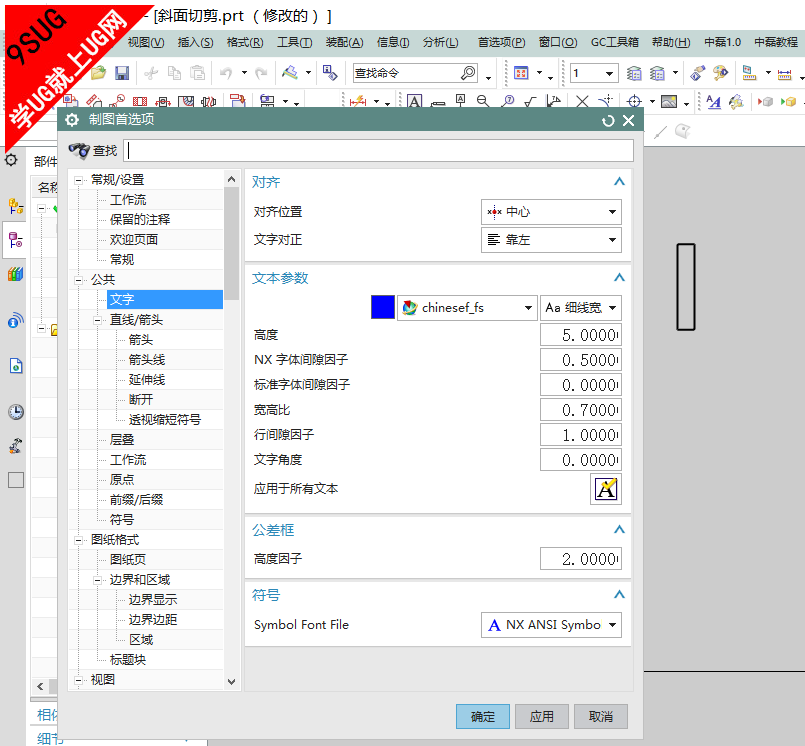Open the 视图(V) menu
The height and width of the screenshot is (746, 805).
pyautogui.click(x=146, y=42)
